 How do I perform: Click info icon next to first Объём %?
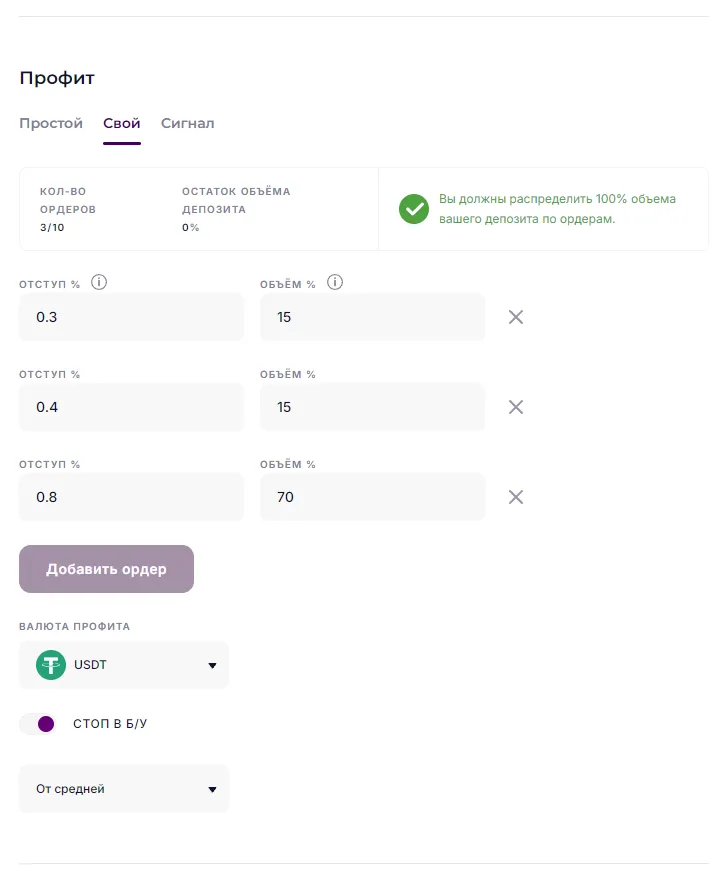pos(335,283)
